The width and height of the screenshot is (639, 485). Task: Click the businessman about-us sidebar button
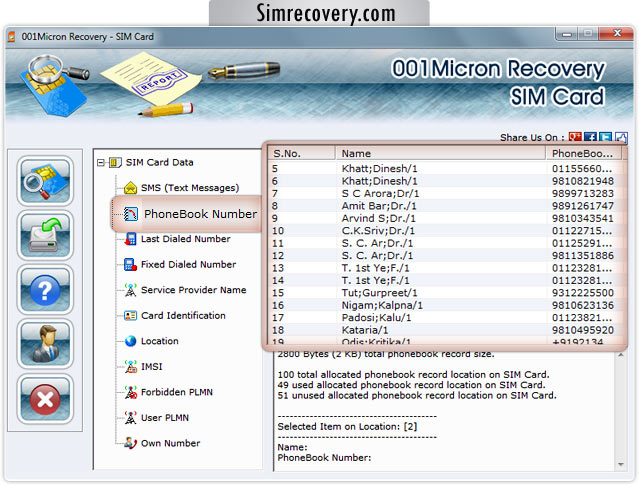point(45,344)
